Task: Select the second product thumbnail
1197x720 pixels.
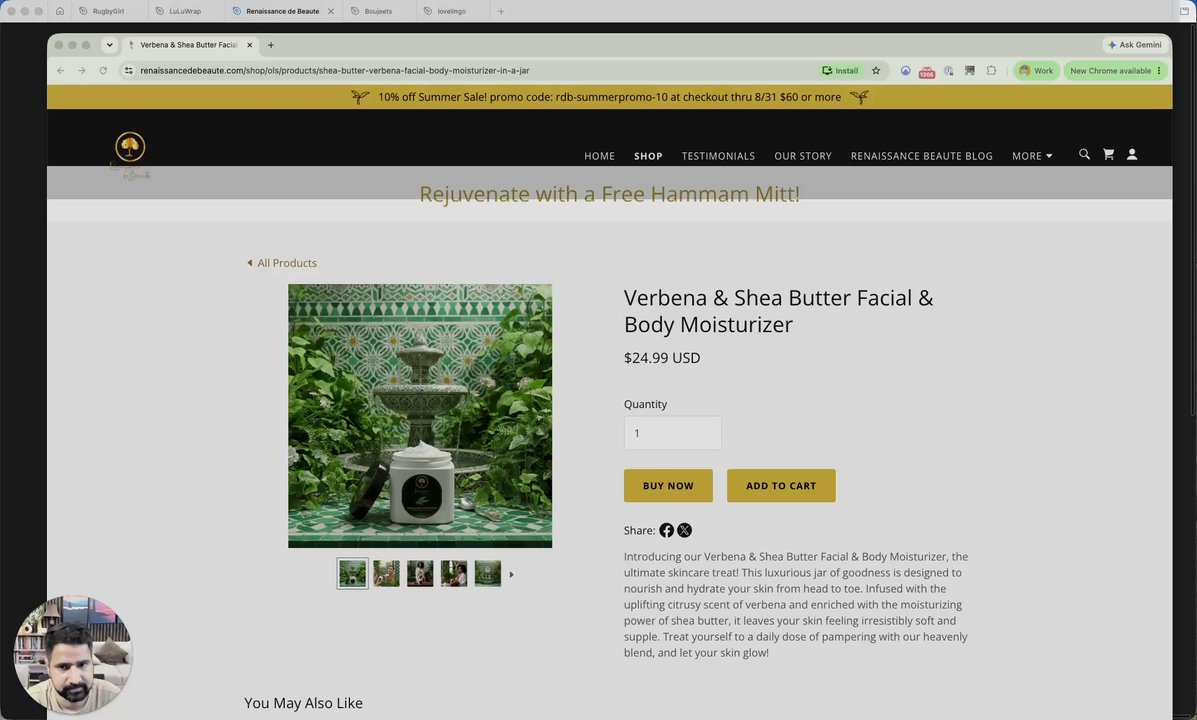Action: [x=386, y=573]
